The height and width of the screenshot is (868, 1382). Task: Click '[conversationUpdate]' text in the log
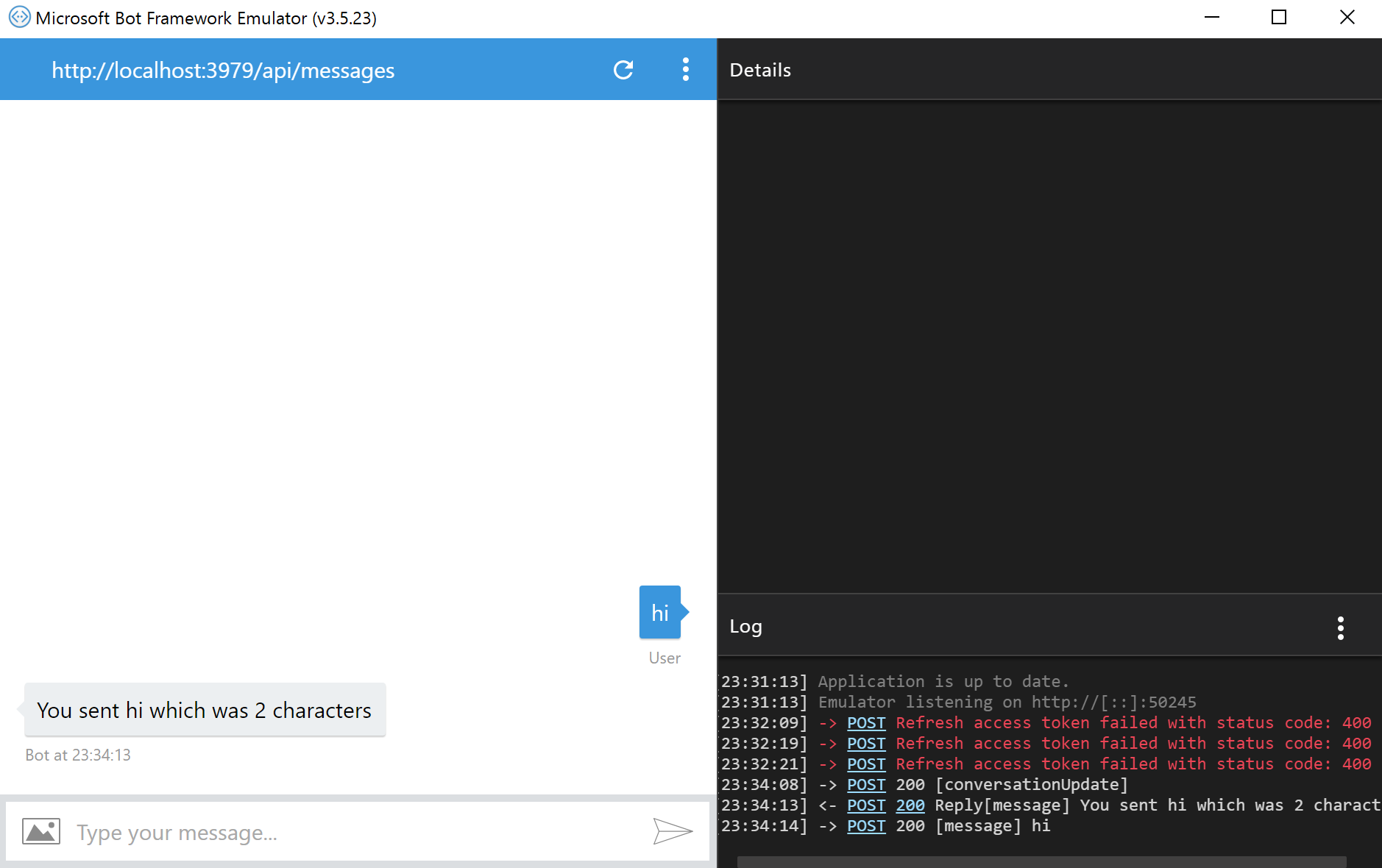[1032, 785]
